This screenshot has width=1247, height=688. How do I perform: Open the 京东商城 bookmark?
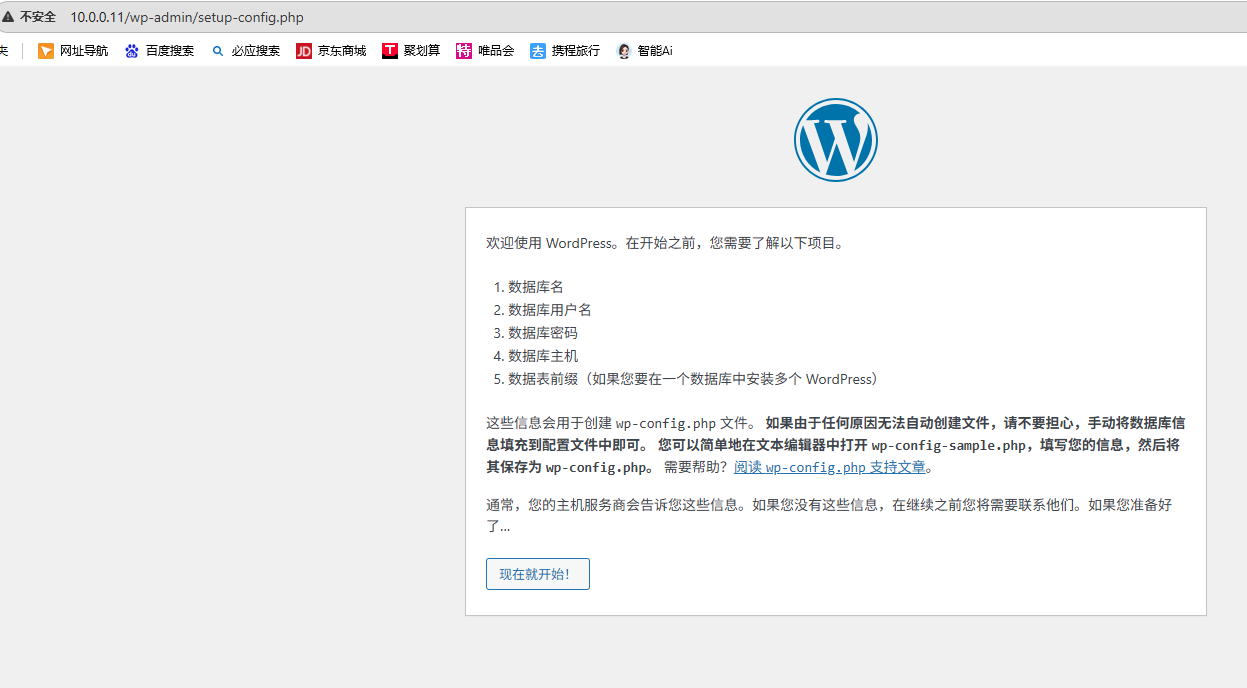point(331,51)
